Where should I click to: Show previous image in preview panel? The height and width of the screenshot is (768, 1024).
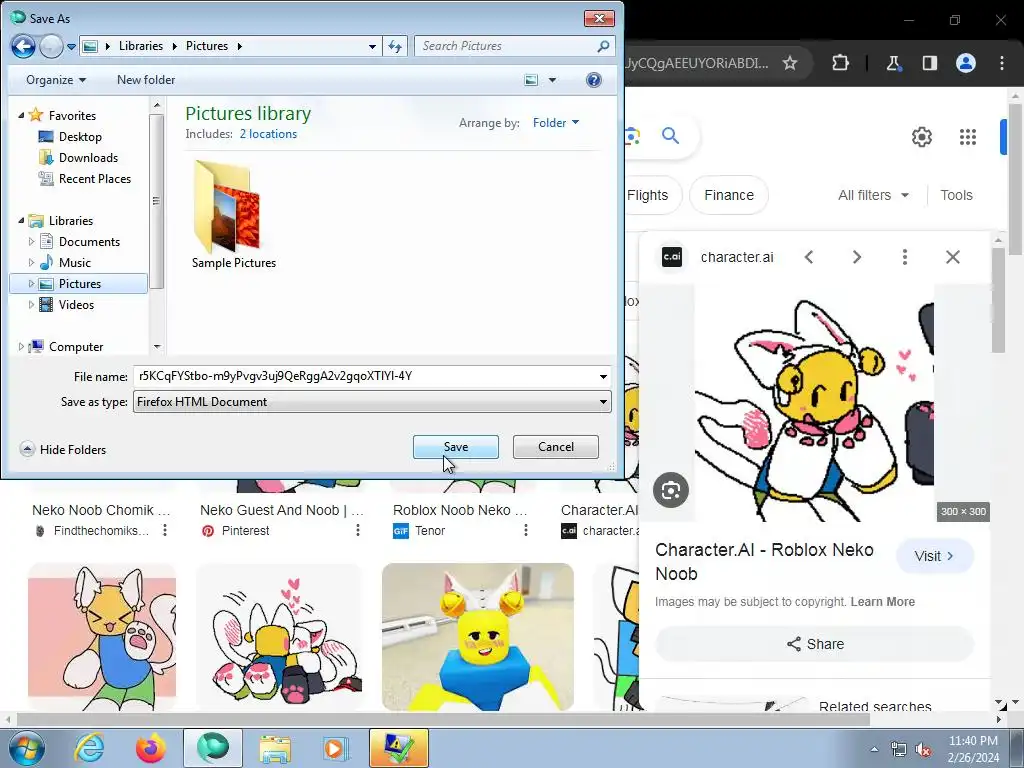(x=809, y=257)
